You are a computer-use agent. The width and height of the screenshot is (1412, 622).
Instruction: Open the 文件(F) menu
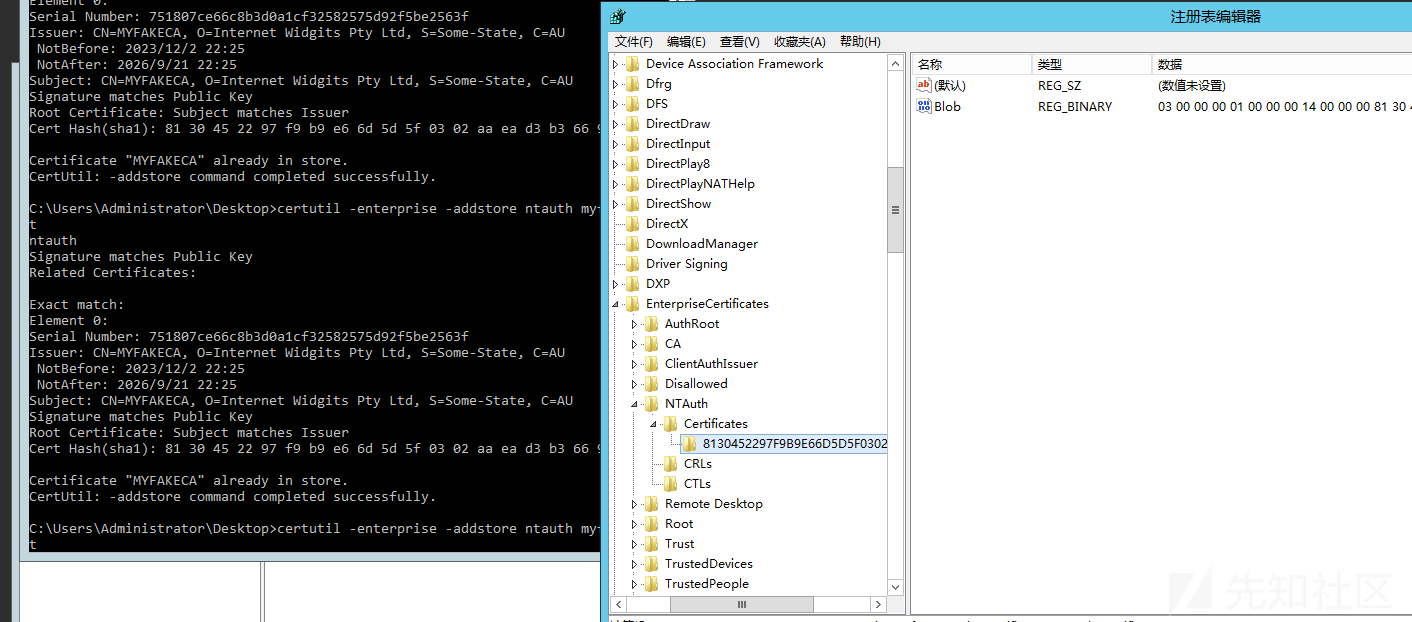tap(633, 41)
